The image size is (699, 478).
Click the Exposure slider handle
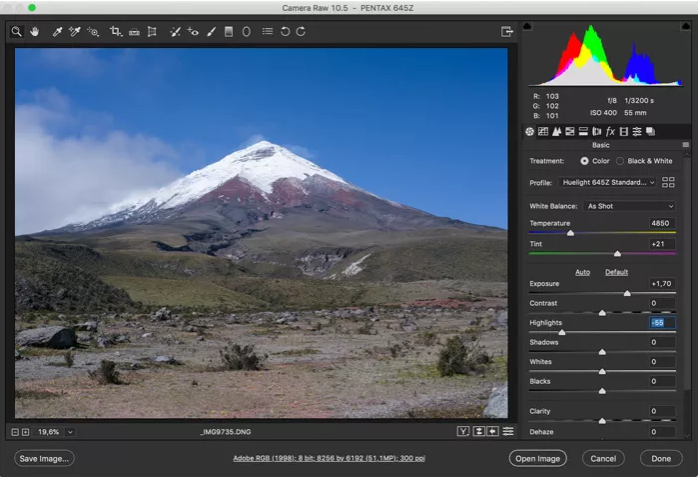627,293
